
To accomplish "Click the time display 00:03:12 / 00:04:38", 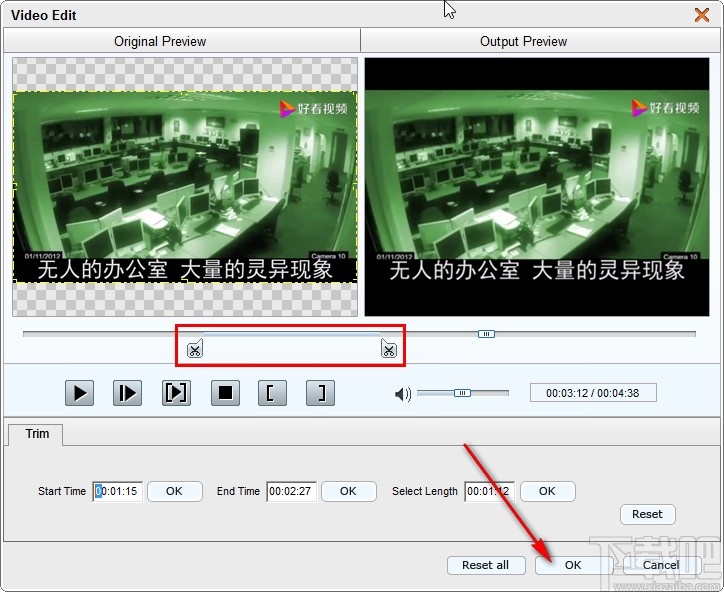I will pyautogui.click(x=593, y=393).
